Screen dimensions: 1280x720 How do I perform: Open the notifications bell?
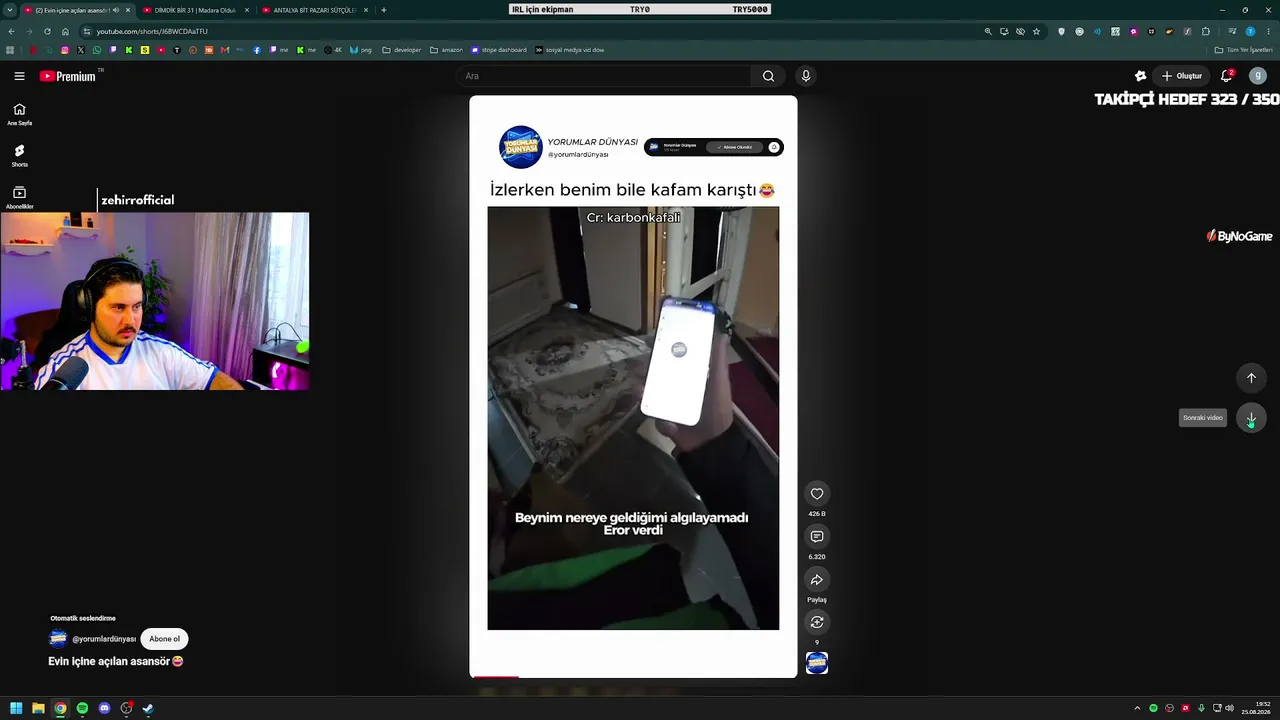tap(1227, 76)
